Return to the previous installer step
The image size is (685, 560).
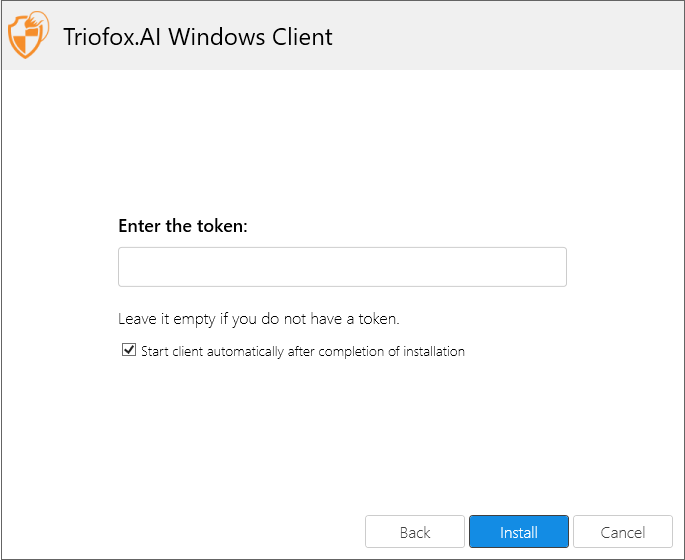pos(415,532)
